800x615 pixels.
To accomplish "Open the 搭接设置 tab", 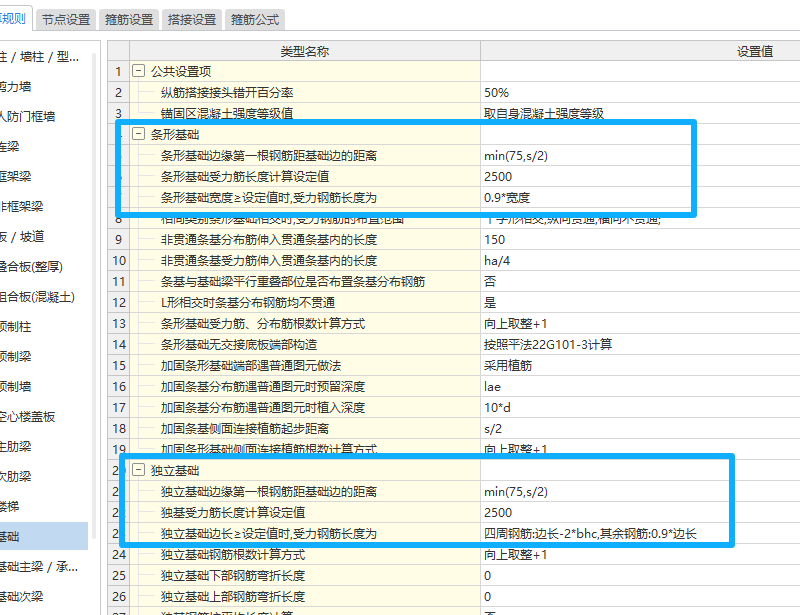I will pos(192,20).
